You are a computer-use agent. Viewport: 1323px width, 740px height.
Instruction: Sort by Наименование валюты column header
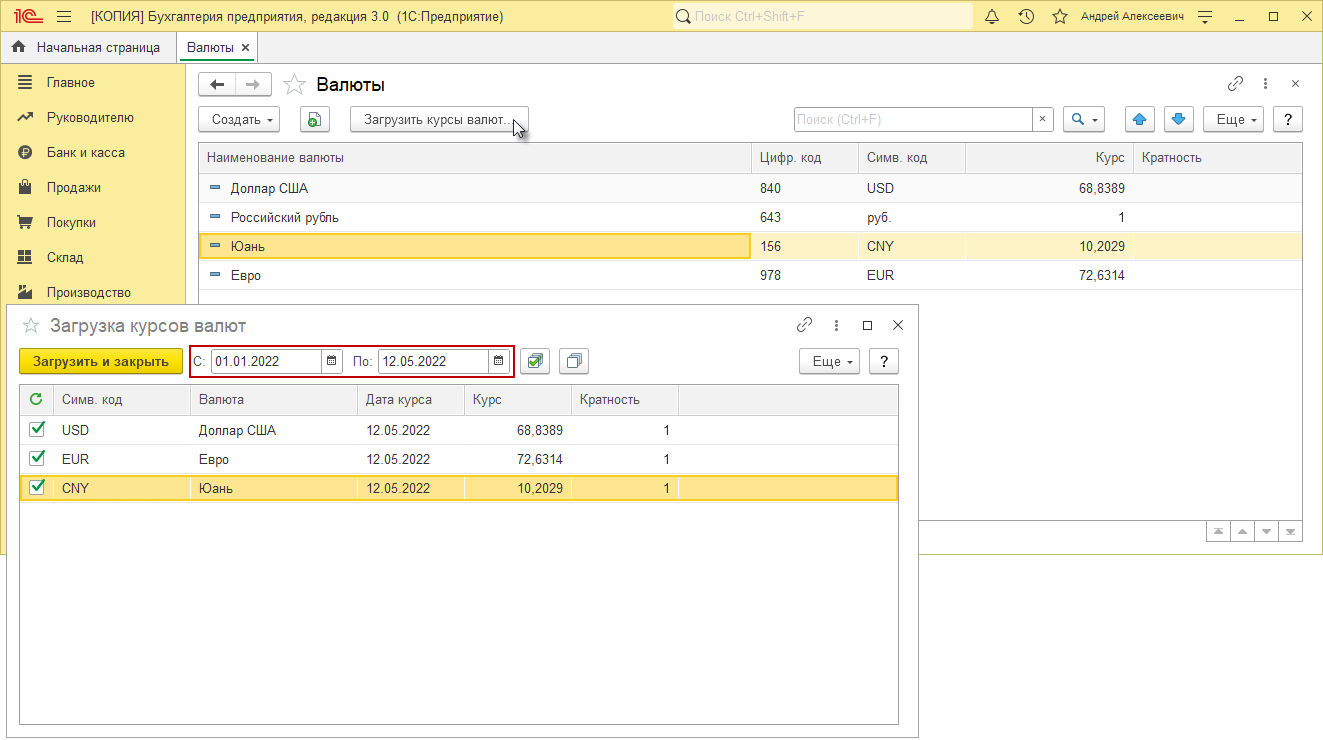[475, 158]
